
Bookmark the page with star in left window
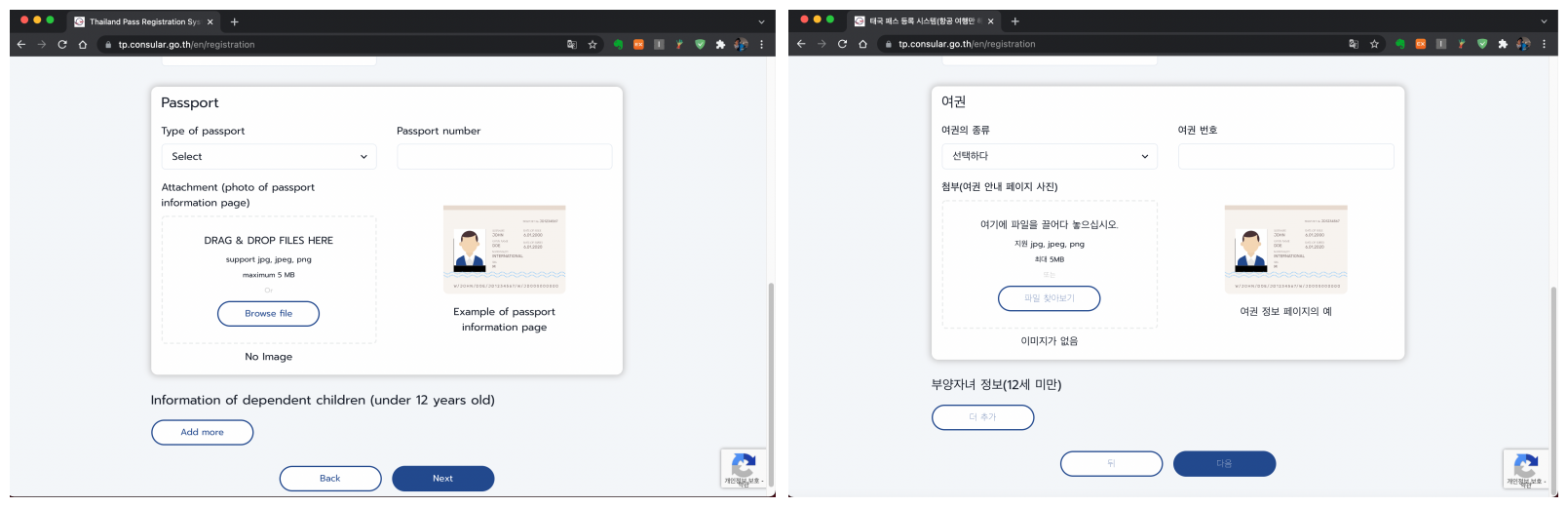tap(593, 44)
